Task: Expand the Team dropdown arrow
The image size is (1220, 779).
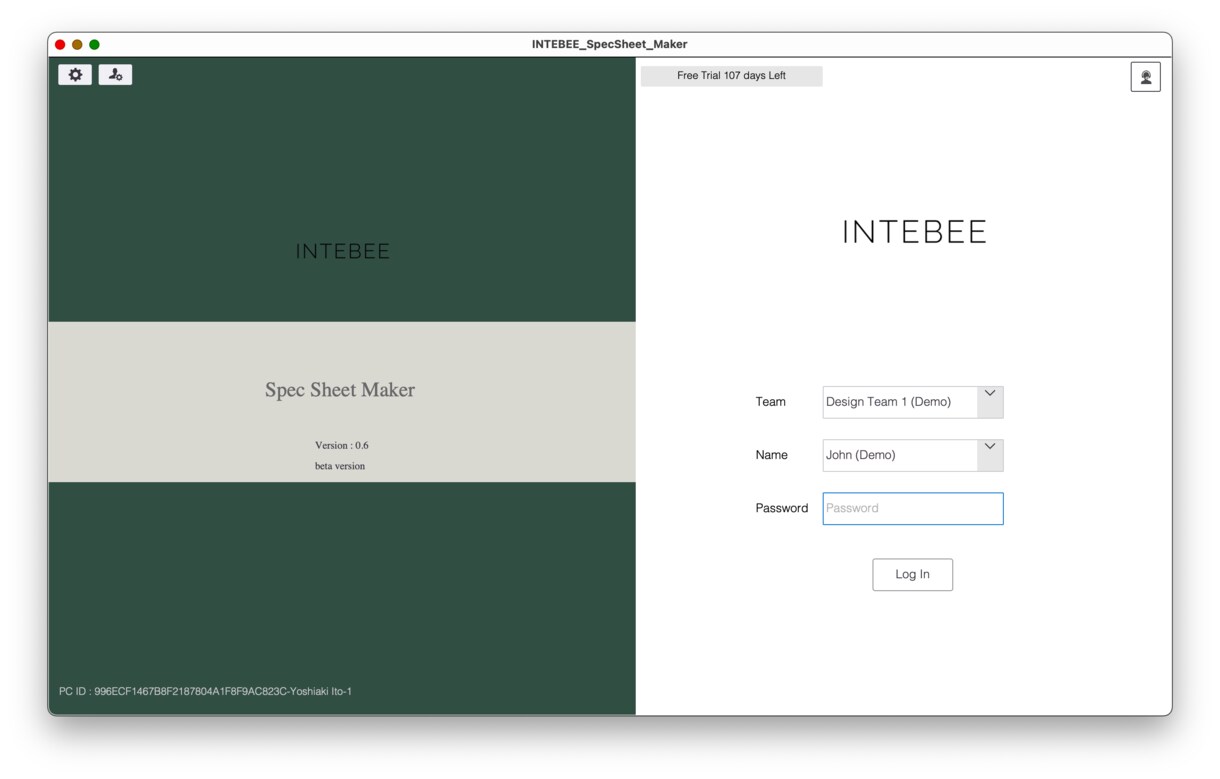Action: pyautogui.click(x=990, y=402)
